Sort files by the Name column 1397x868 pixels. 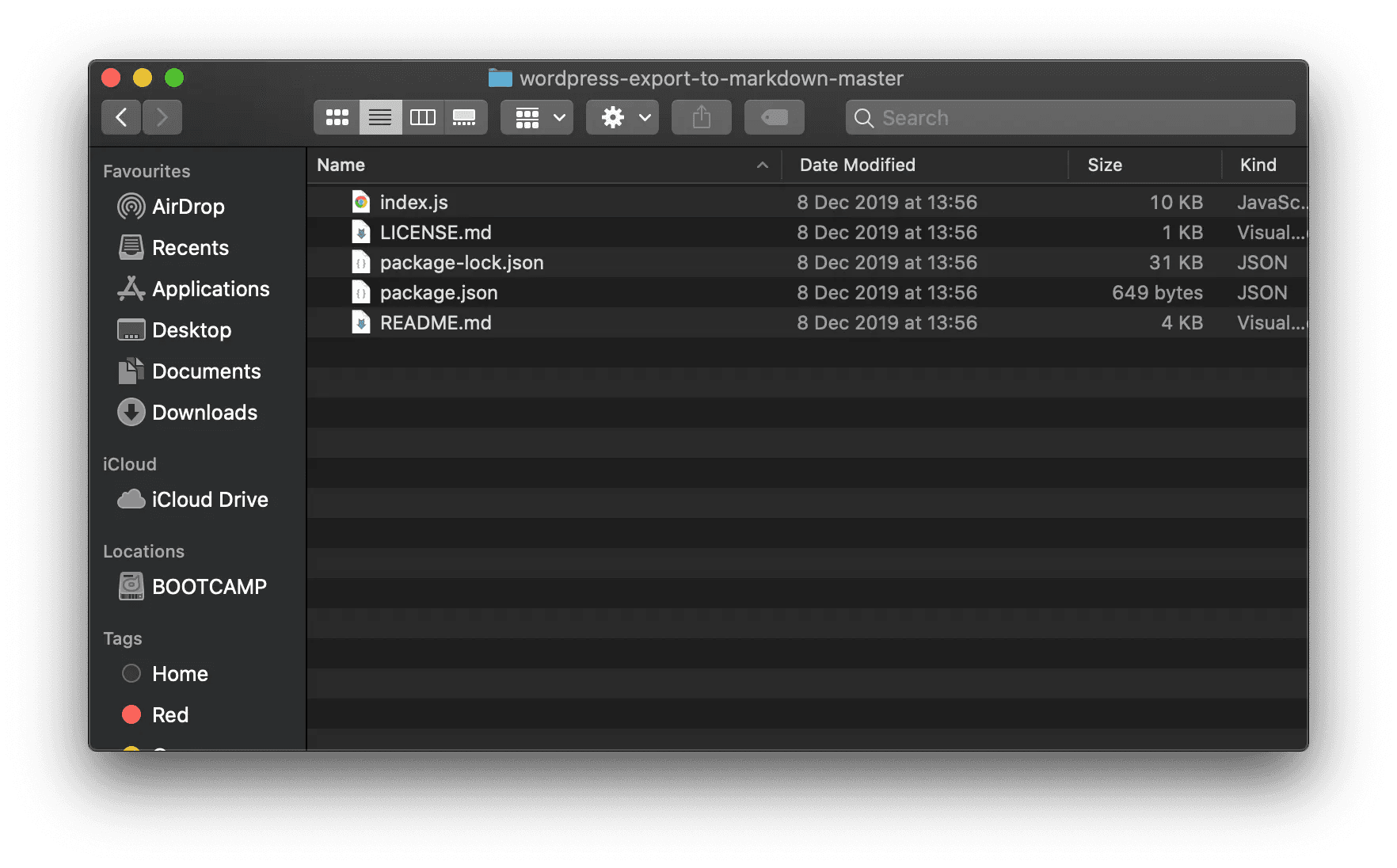(x=341, y=165)
